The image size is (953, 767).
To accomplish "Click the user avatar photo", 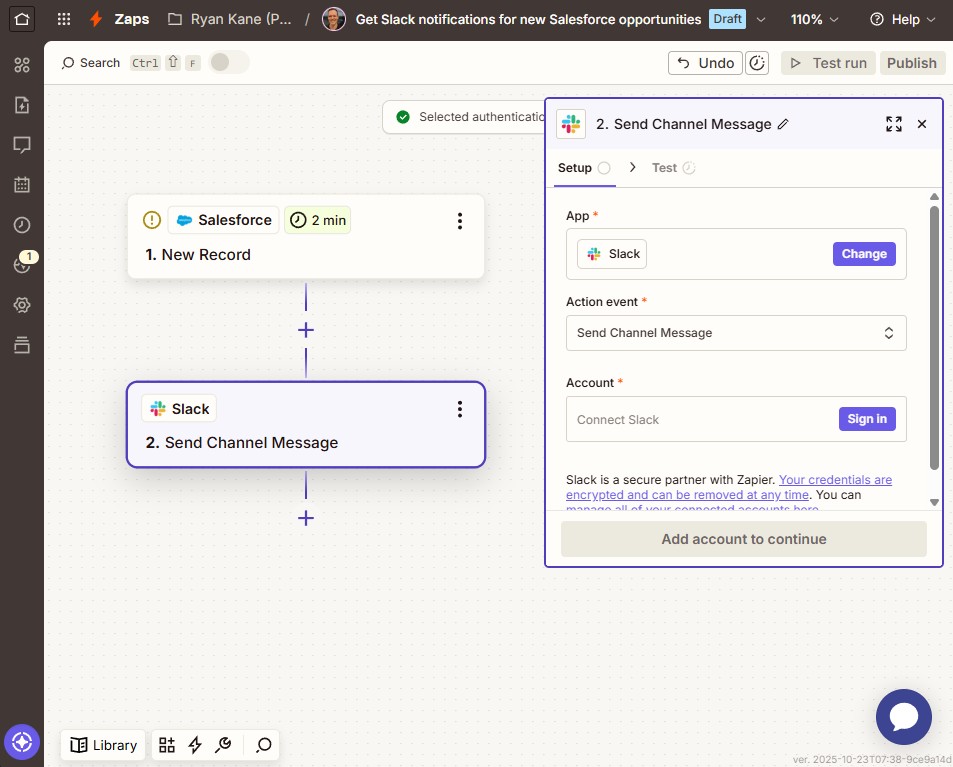I will coord(333,19).
